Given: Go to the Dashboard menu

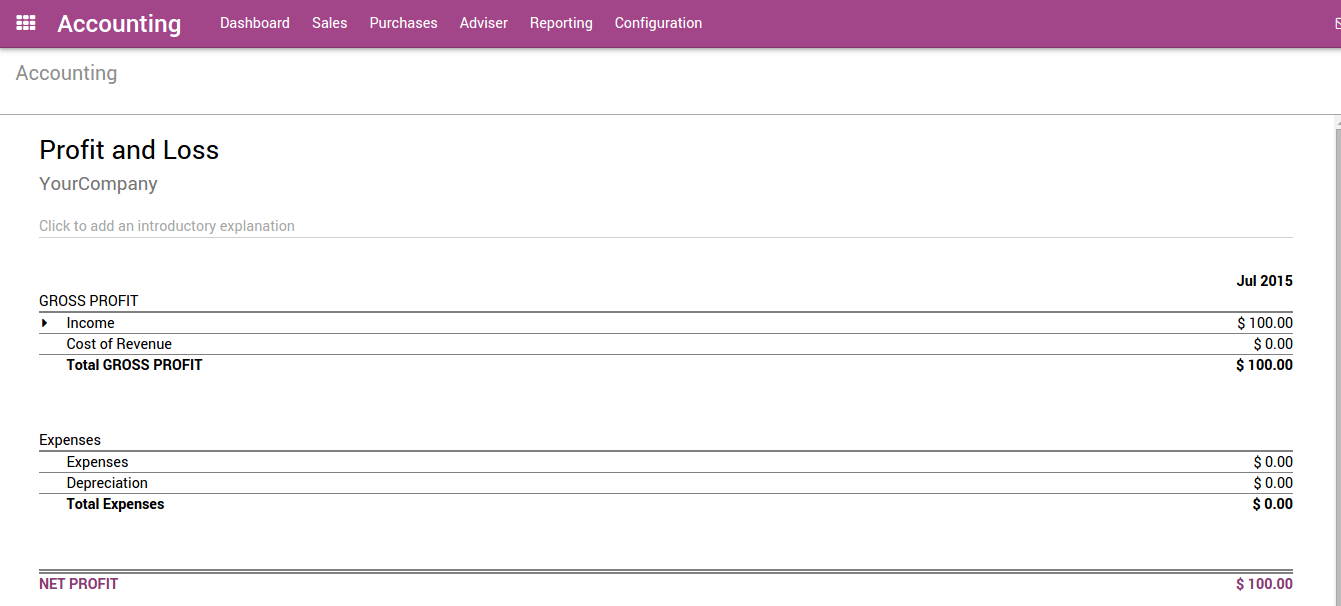Looking at the screenshot, I should coord(255,22).
